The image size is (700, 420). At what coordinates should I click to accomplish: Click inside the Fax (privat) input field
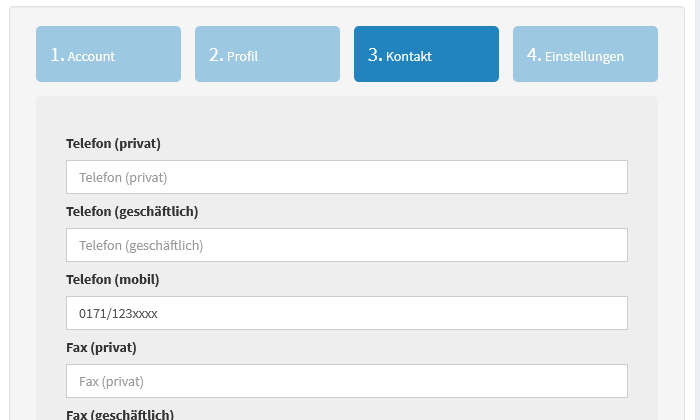pyautogui.click(x=346, y=381)
